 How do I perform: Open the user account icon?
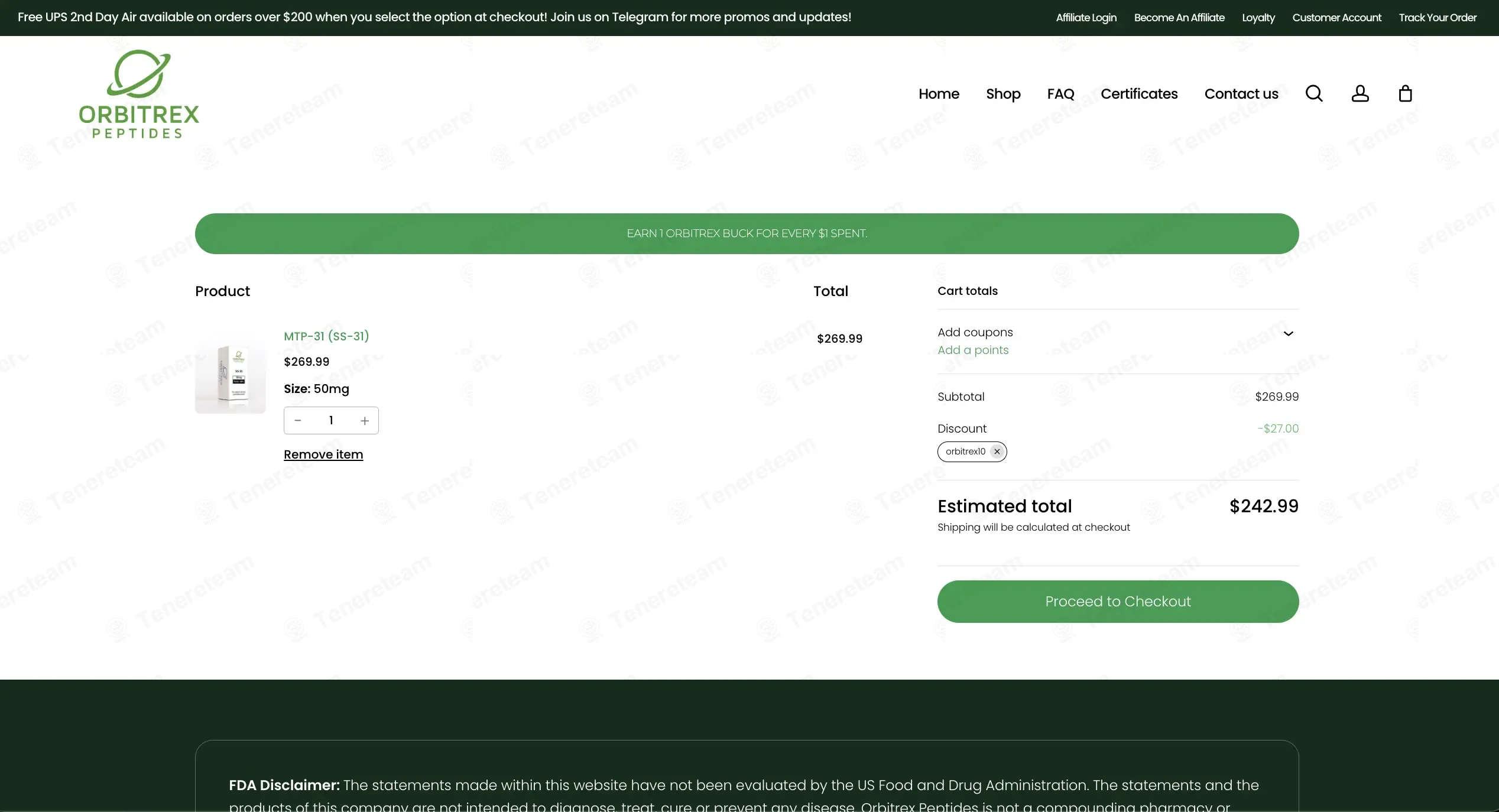pos(1360,93)
